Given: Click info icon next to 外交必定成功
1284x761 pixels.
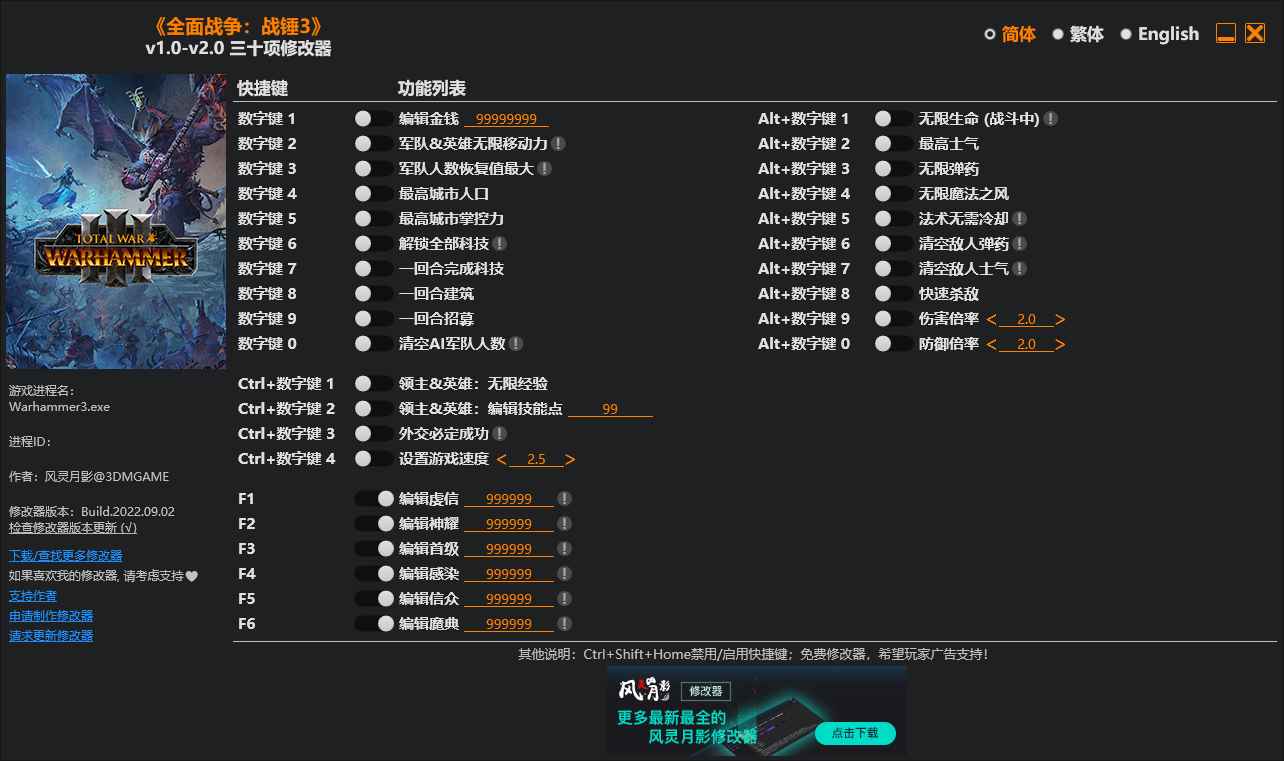Looking at the screenshot, I should click(x=499, y=434).
